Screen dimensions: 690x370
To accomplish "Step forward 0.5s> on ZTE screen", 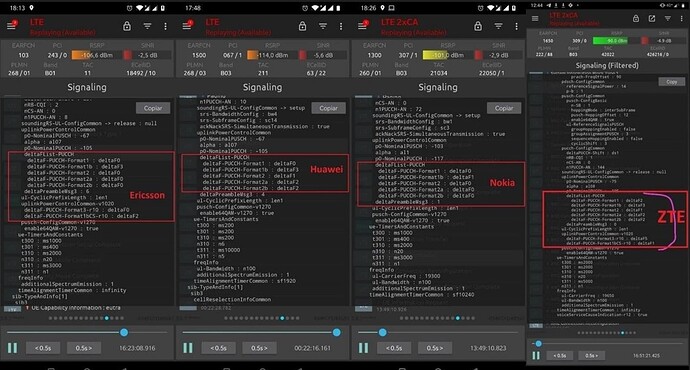I will tap(591, 355).
